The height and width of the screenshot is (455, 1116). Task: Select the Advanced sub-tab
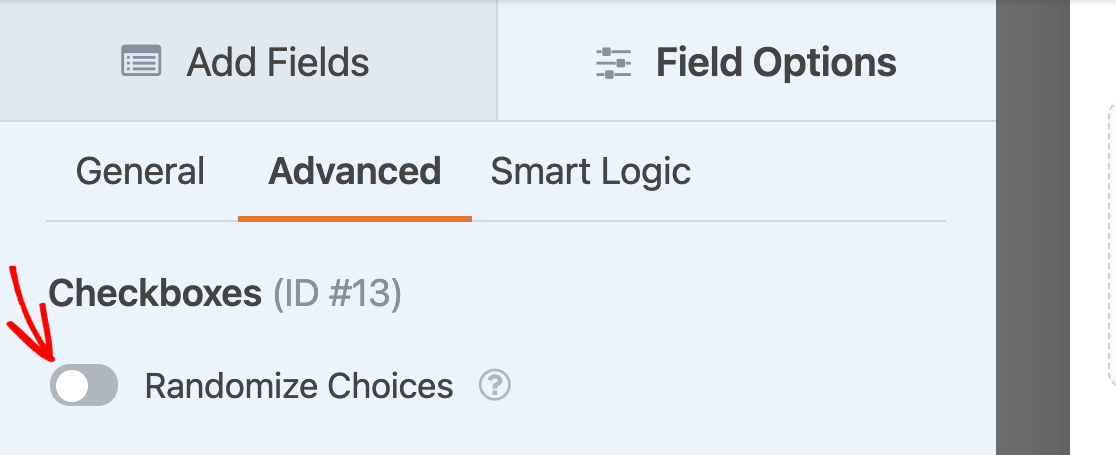click(354, 172)
